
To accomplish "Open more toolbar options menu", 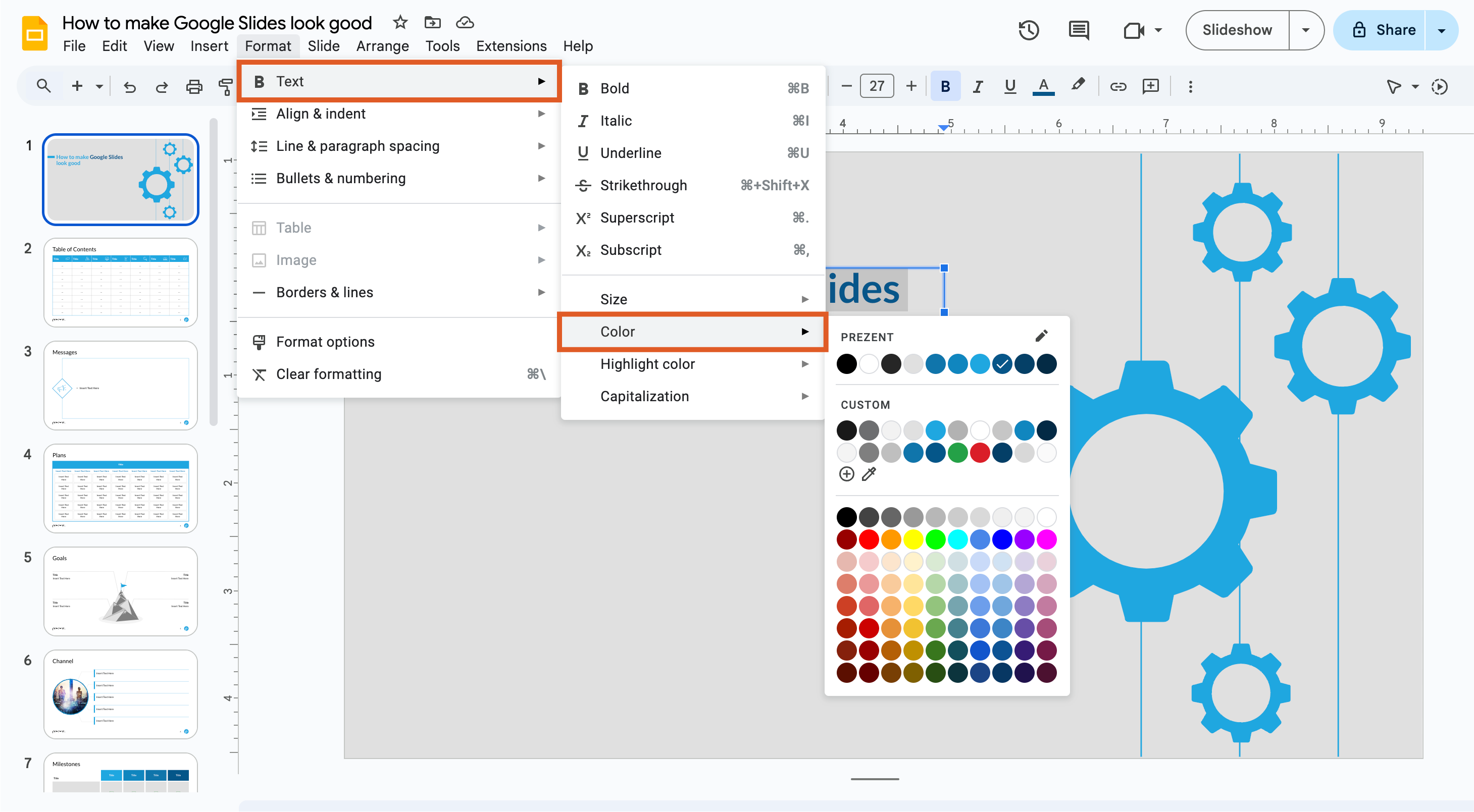I will (1191, 86).
